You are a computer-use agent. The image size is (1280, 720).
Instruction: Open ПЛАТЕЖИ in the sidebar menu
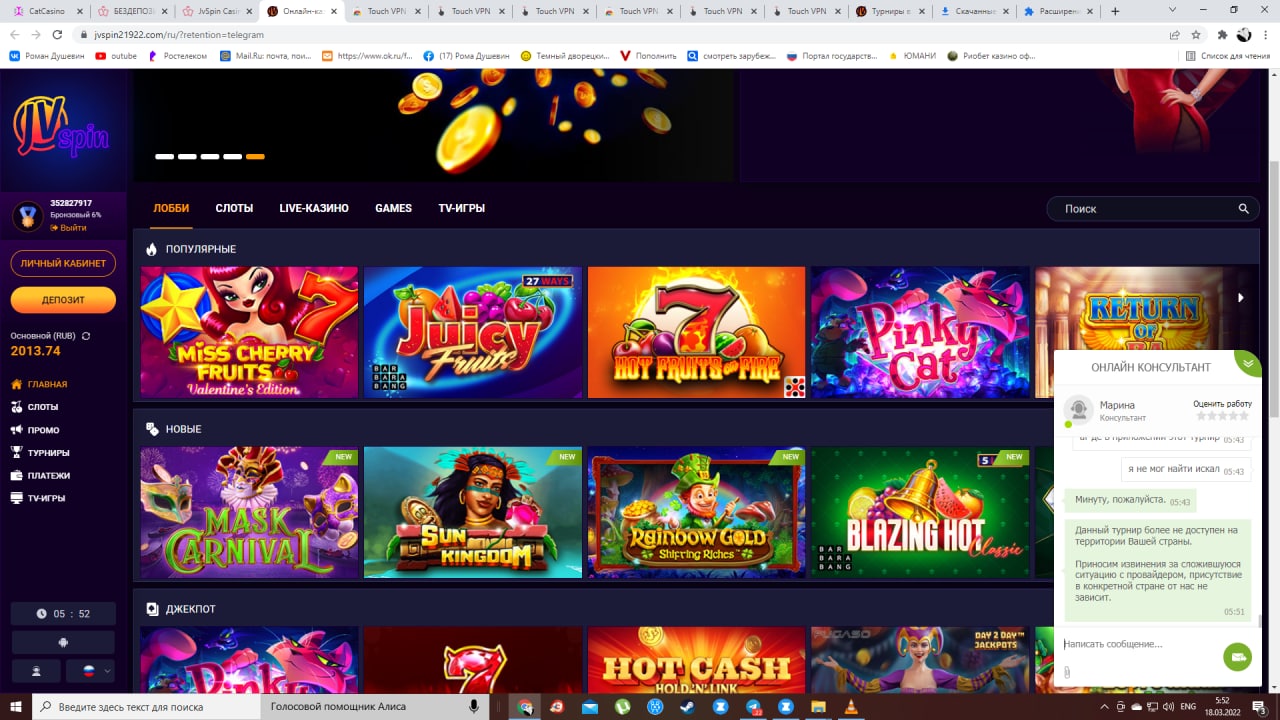point(40,476)
